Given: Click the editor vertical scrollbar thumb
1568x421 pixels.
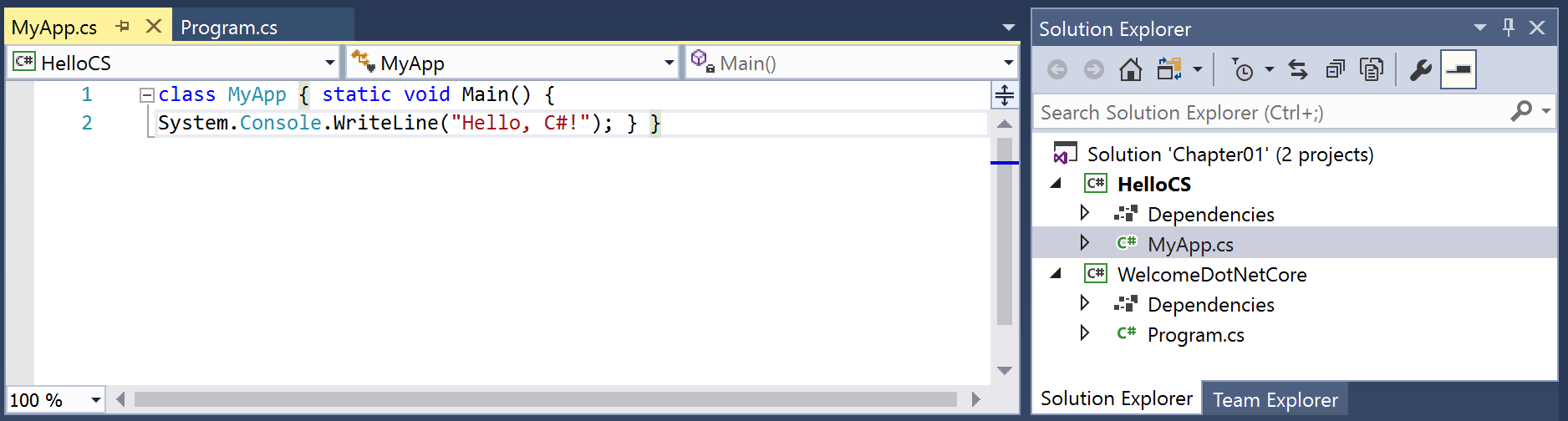Looking at the screenshot, I should click(1005, 231).
